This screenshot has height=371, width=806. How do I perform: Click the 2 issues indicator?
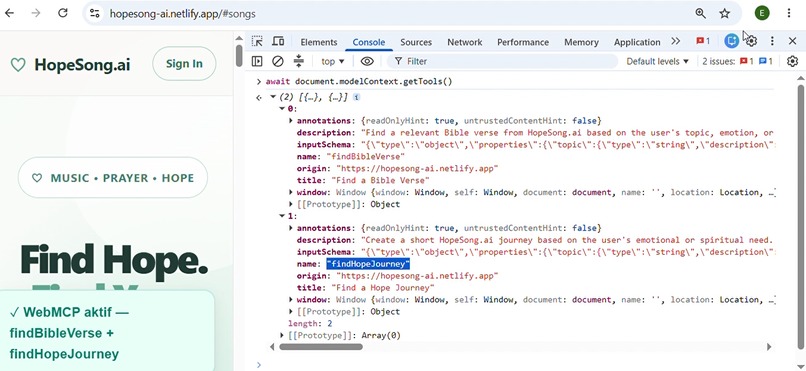tap(737, 61)
